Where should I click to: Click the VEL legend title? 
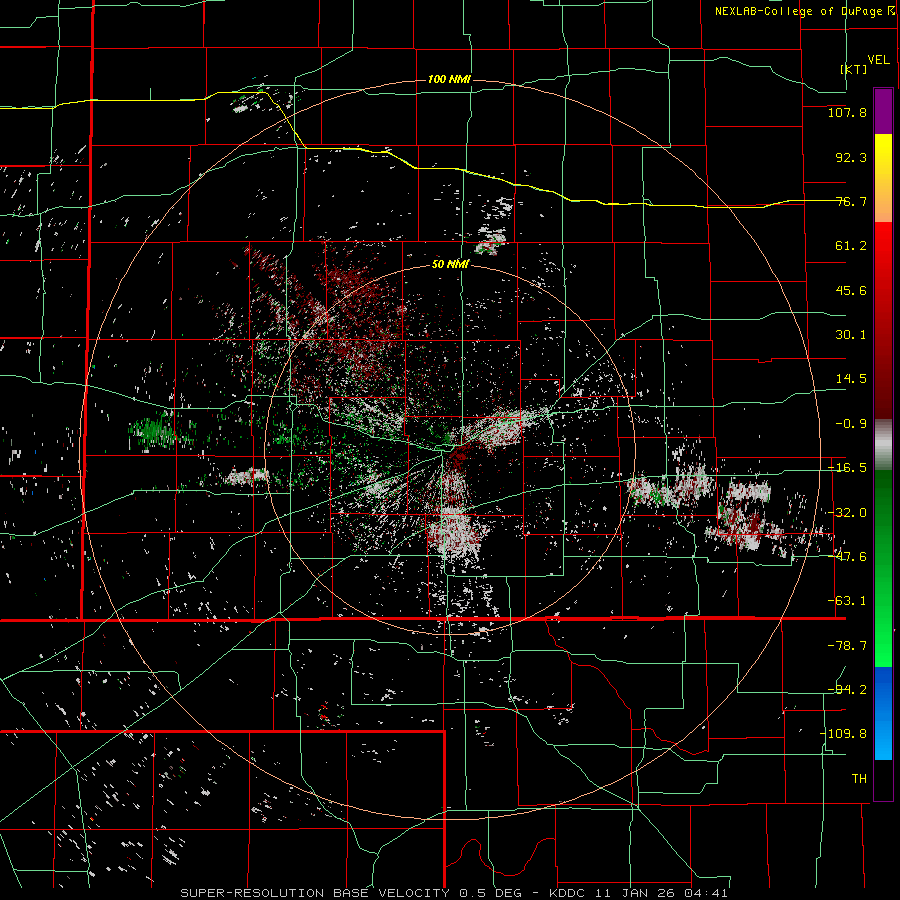click(878, 60)
